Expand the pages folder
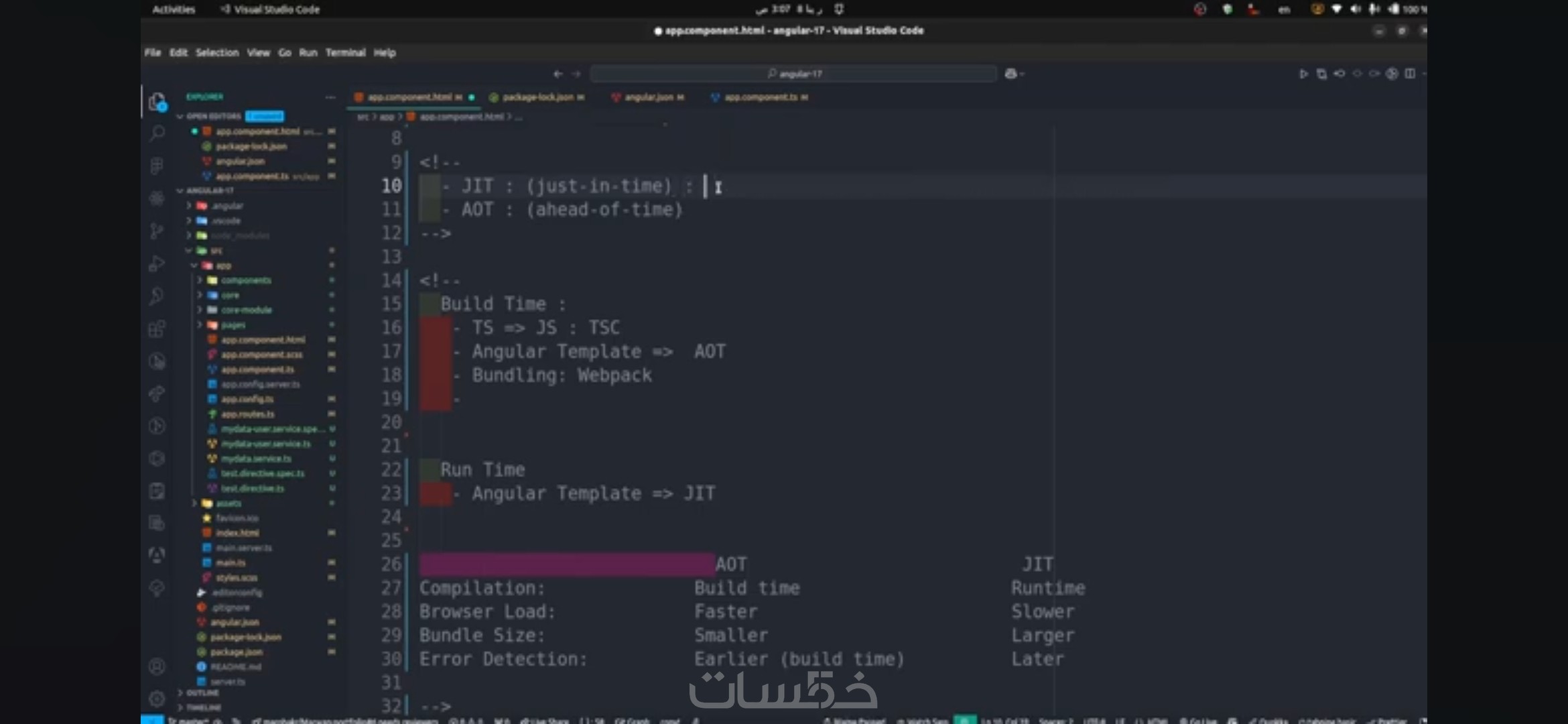Screen dimensions: 1568x724 click(x=233, y=325)
